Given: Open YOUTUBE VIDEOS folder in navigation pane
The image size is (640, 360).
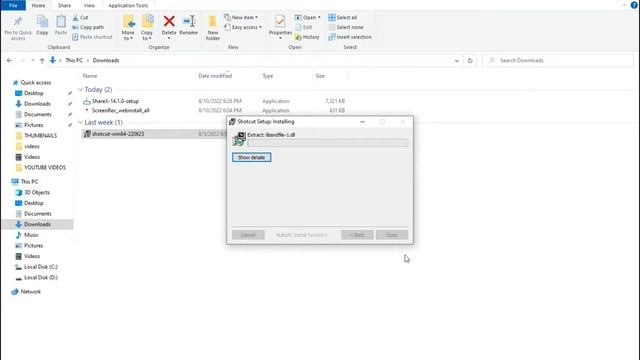Looking at the screenshot, I should (x=44, y=167).
